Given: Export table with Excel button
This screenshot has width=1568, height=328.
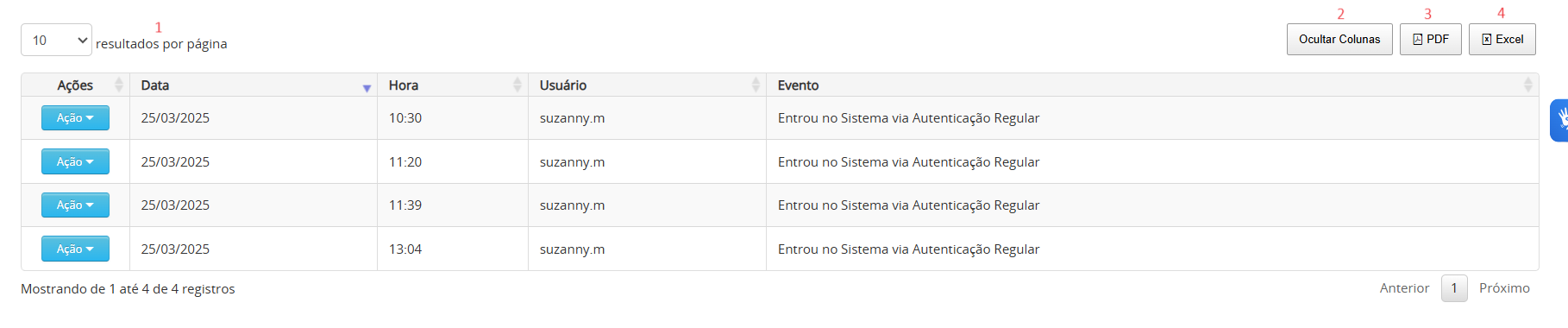Looking at the screenshot, I should [1502, 40].
